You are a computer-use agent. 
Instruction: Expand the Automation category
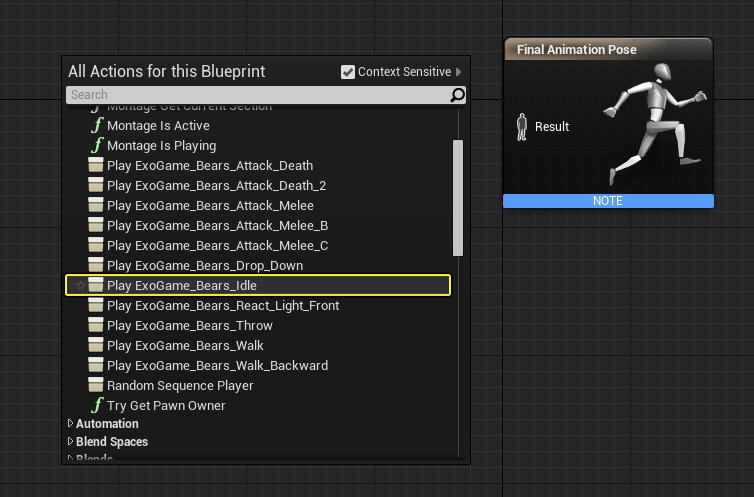click(70, 424)
